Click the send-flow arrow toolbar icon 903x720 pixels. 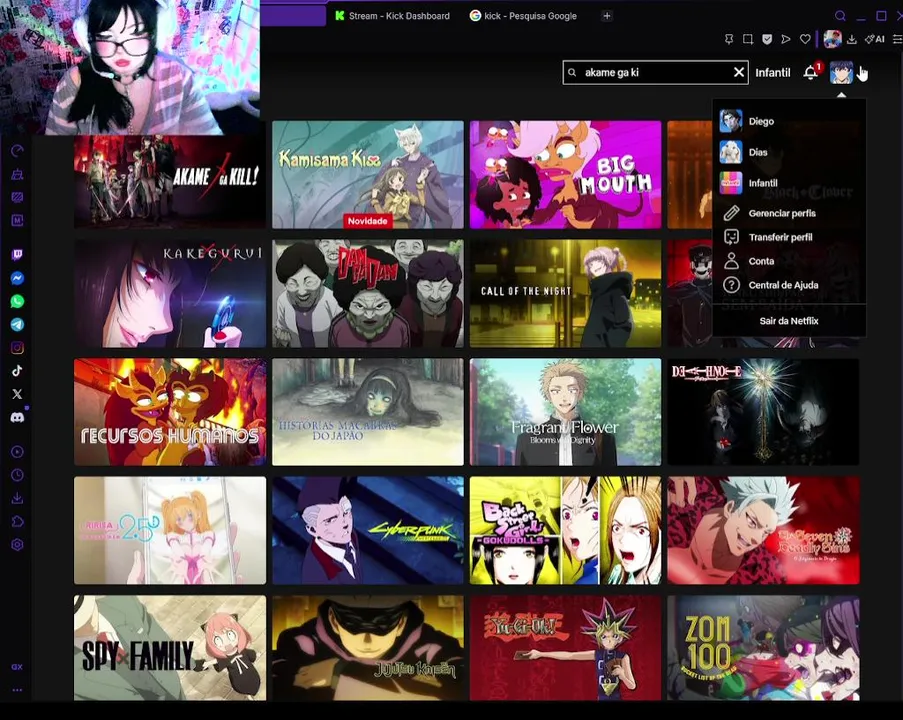coord(786,39)
